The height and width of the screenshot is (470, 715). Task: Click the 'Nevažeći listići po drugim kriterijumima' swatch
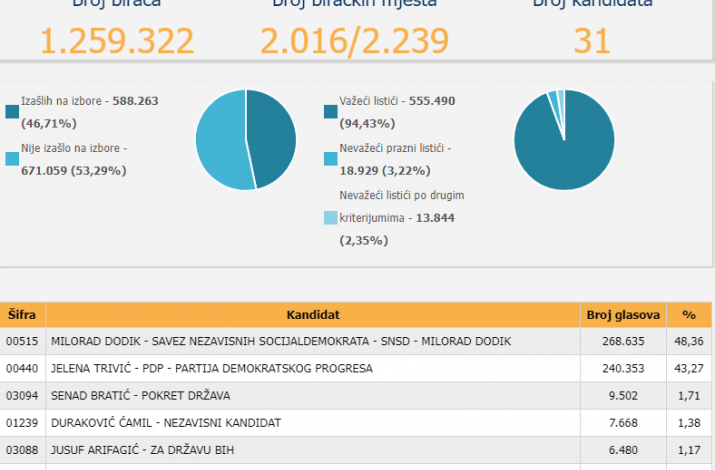coord(330,218)
